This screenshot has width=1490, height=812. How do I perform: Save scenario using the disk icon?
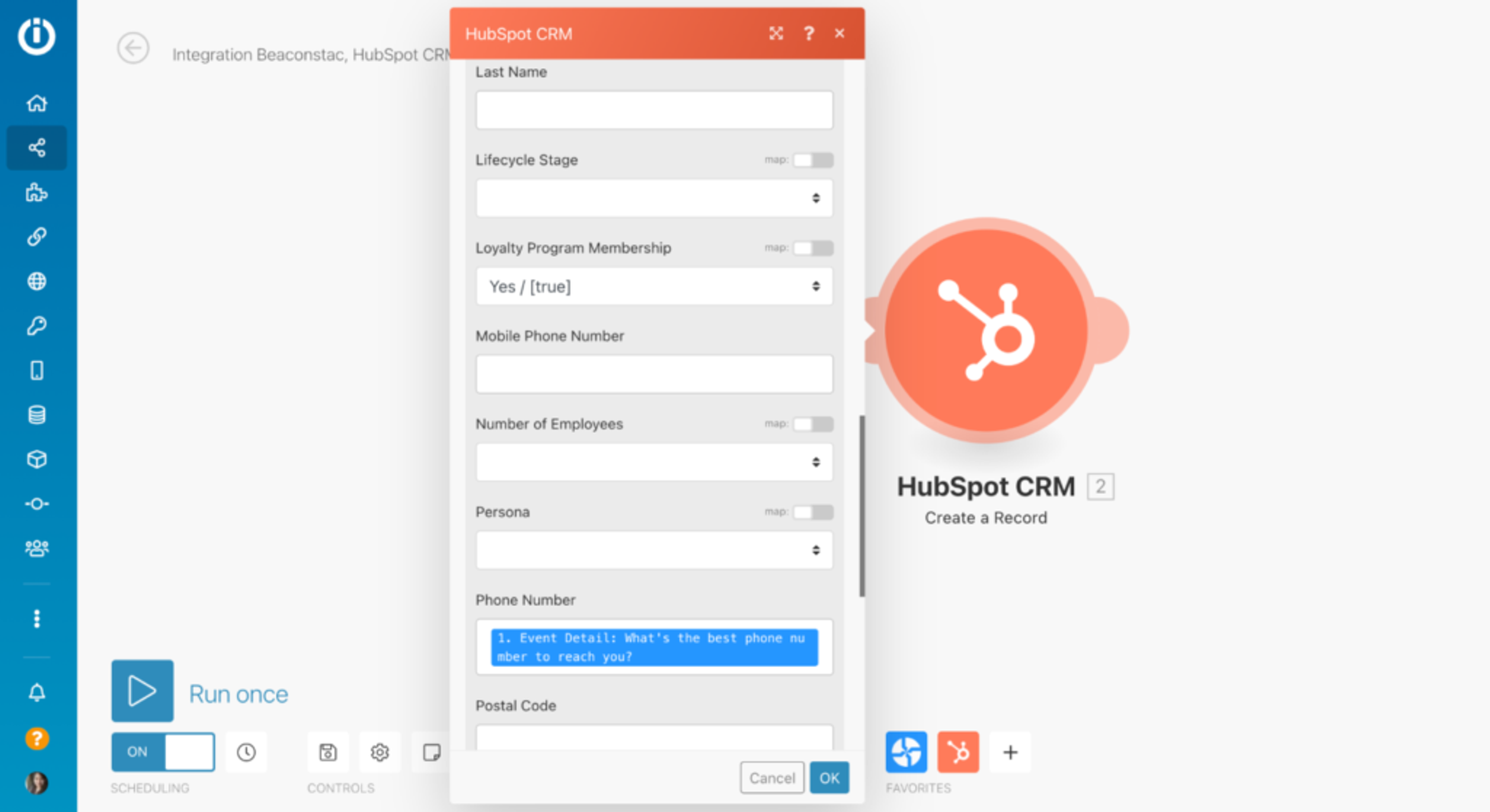tap(327, 752)
